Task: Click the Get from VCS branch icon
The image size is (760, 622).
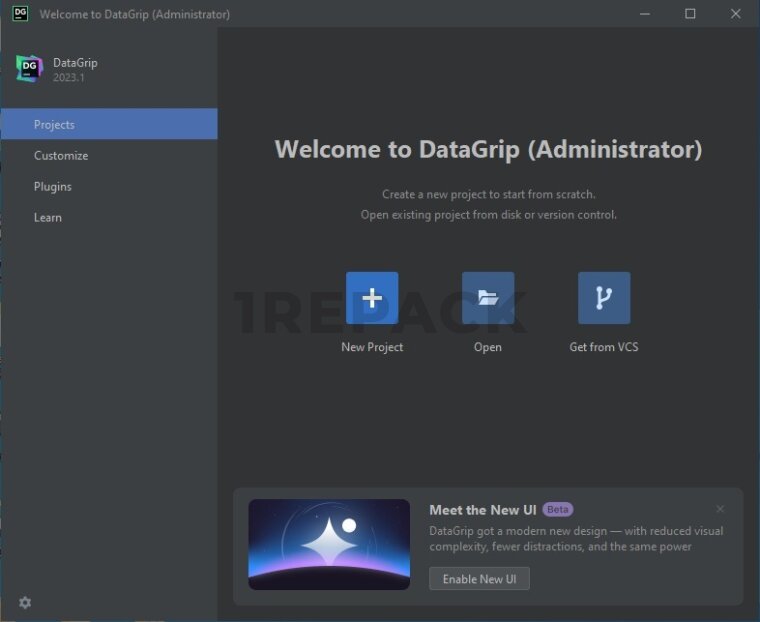Action: click(x=604, y=298)
